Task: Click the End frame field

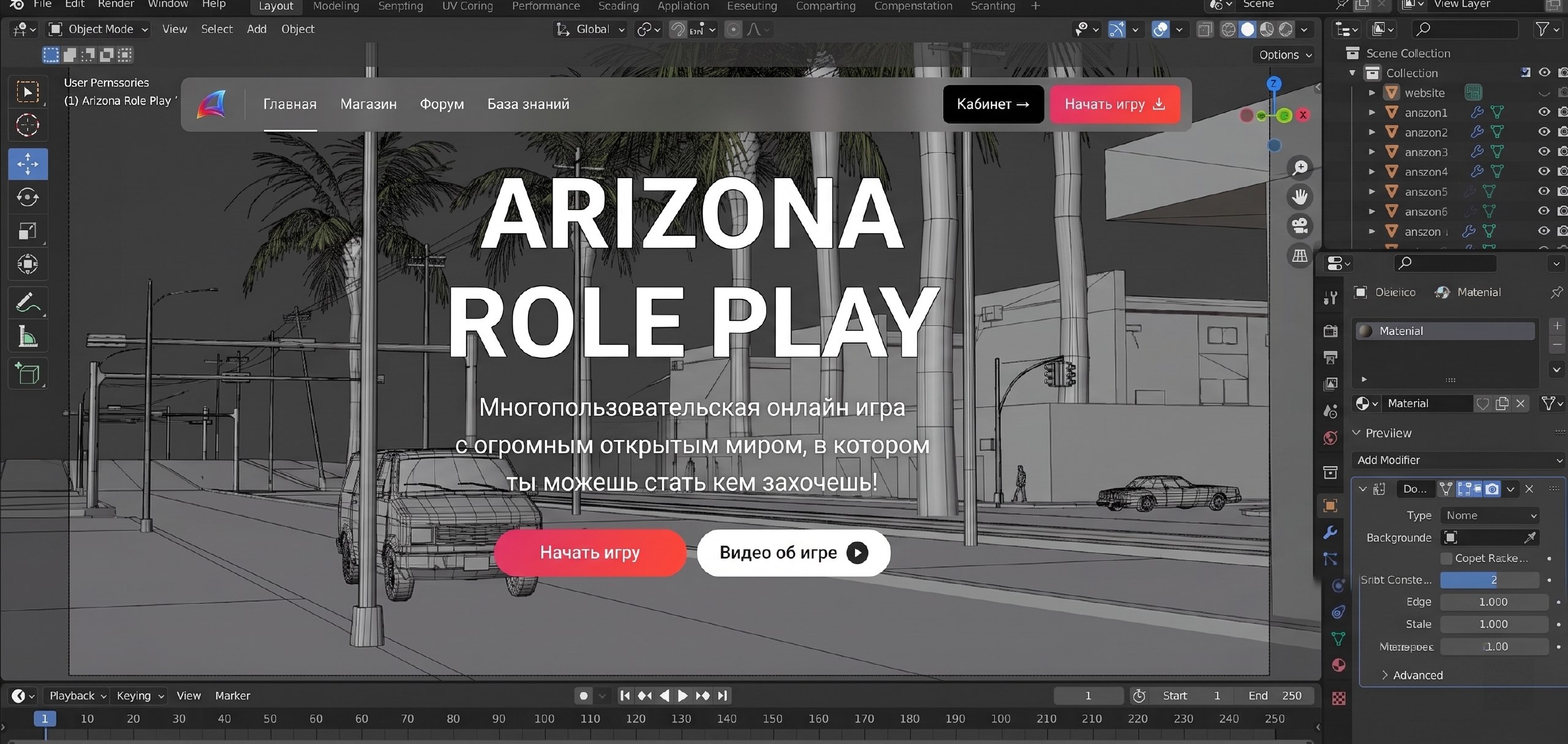Action: [1276, 696]
